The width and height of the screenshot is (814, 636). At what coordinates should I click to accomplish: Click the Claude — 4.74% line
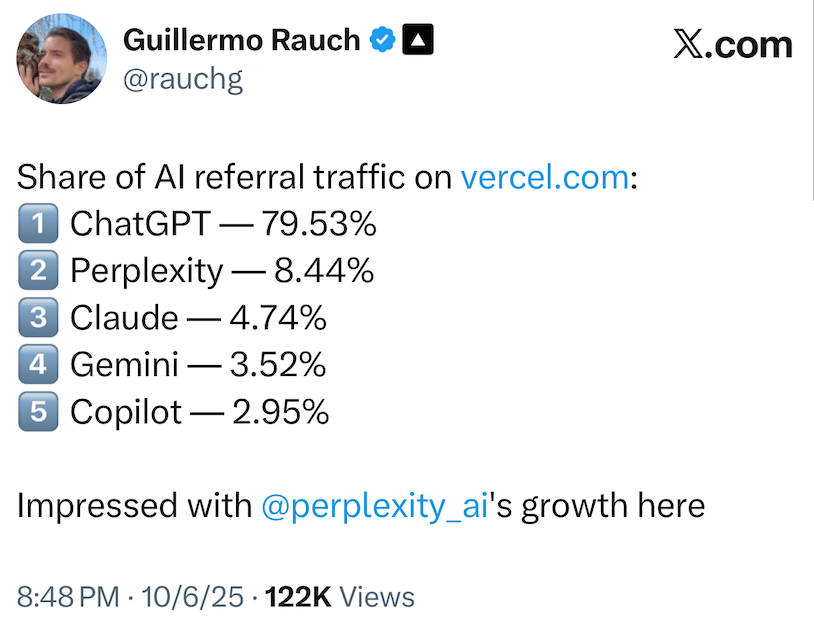198,319
